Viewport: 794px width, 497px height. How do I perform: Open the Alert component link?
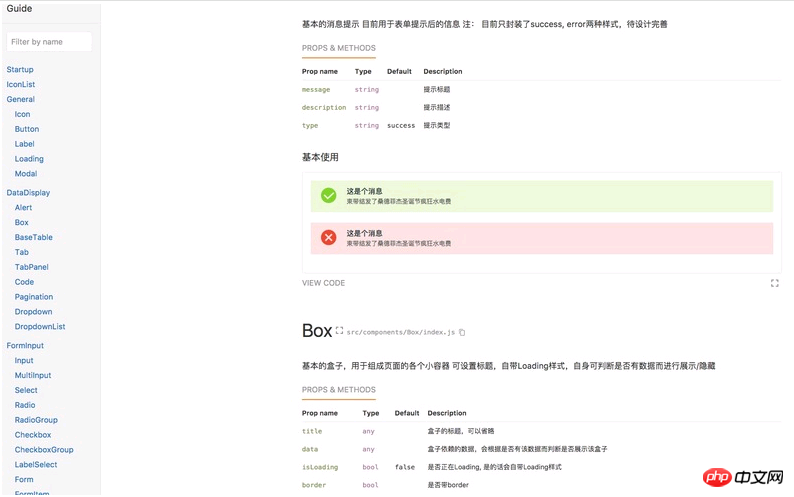point(23,208)
